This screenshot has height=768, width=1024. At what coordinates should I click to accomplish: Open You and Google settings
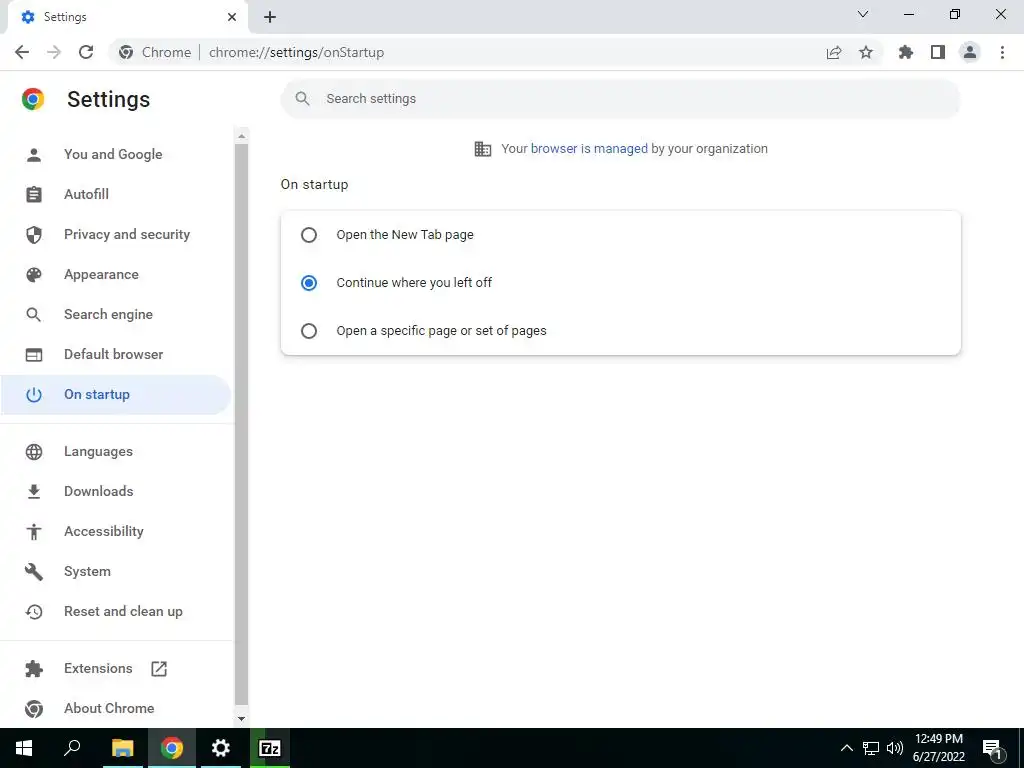(x=116, y=155)
